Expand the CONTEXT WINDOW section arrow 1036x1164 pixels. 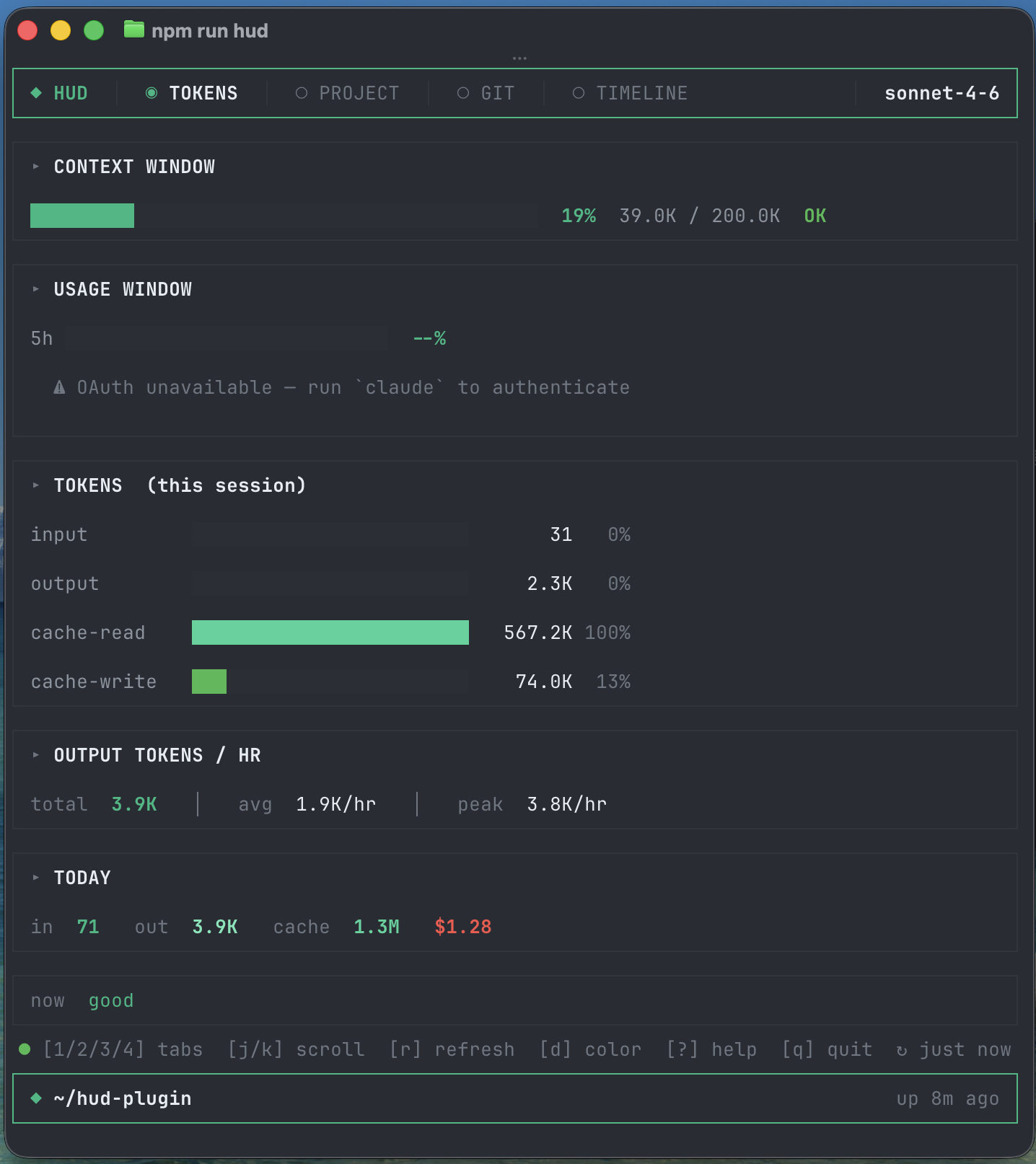(36, 167)
